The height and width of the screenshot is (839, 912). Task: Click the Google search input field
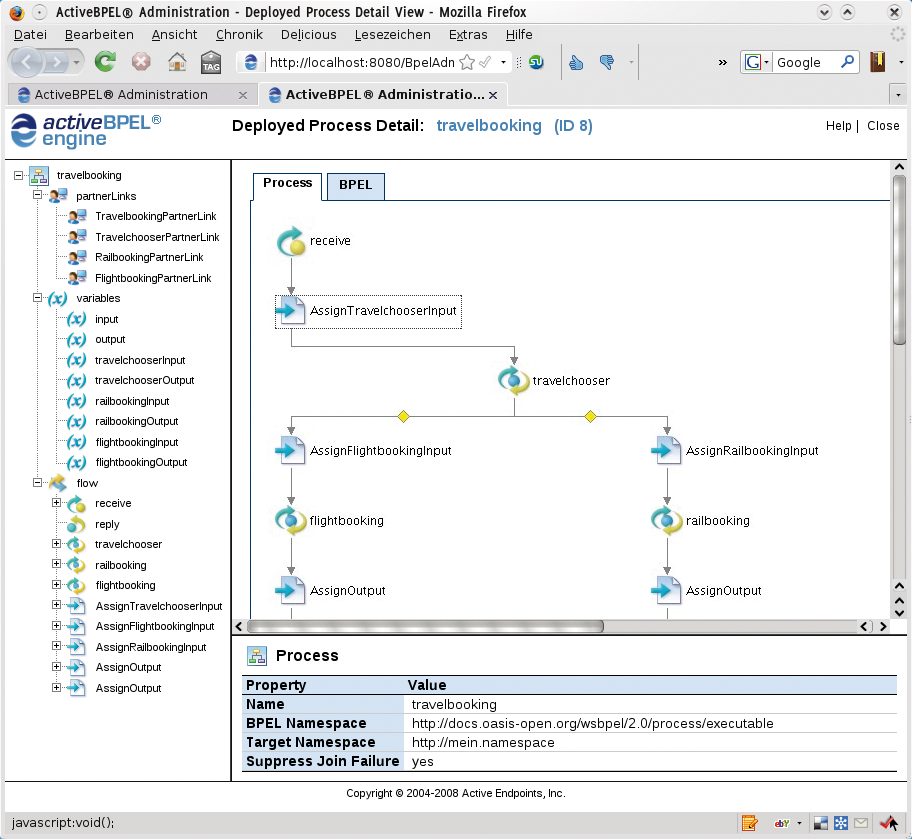(x=807, y=62)
